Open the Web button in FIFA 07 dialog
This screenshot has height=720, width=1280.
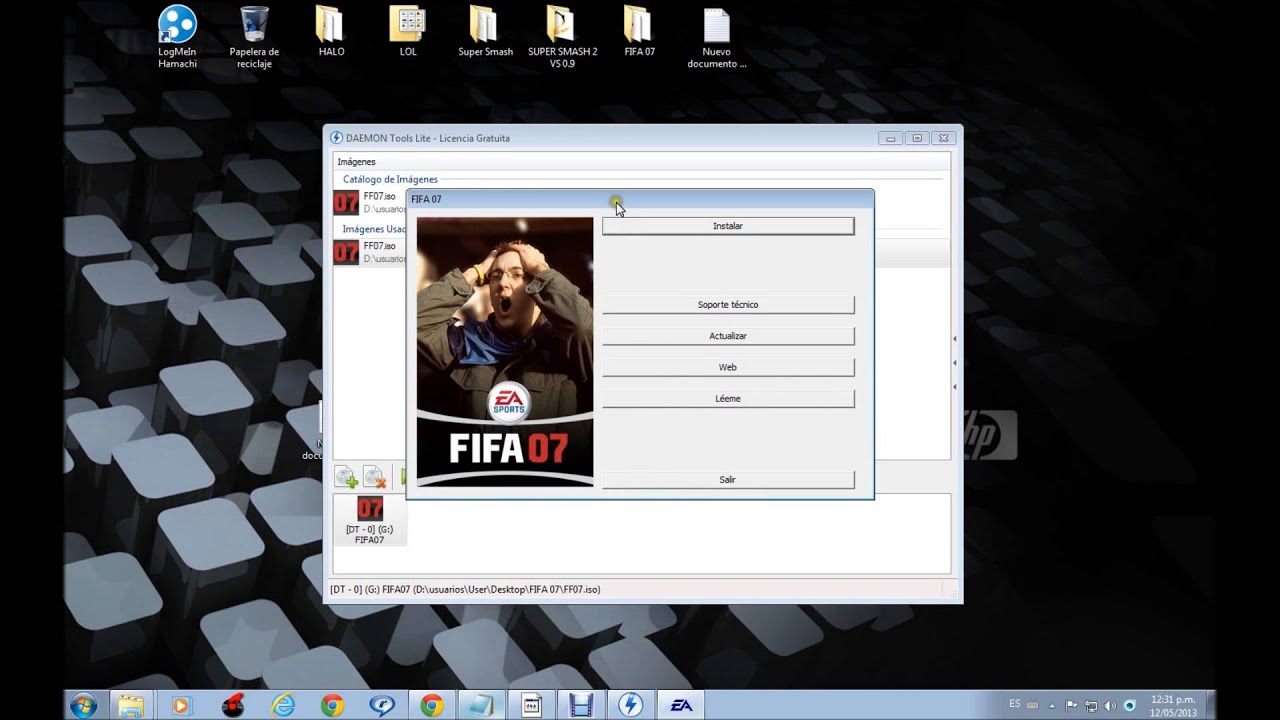tap(728, 367)
